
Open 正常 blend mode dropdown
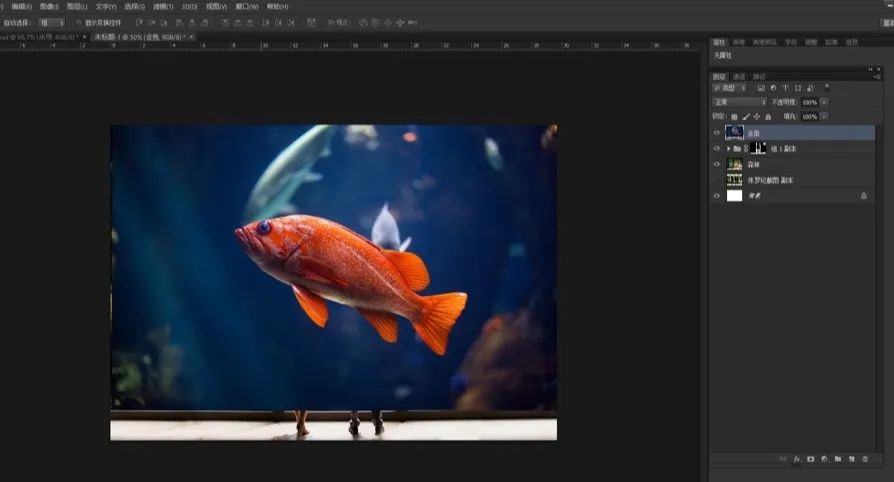[739, 102]
